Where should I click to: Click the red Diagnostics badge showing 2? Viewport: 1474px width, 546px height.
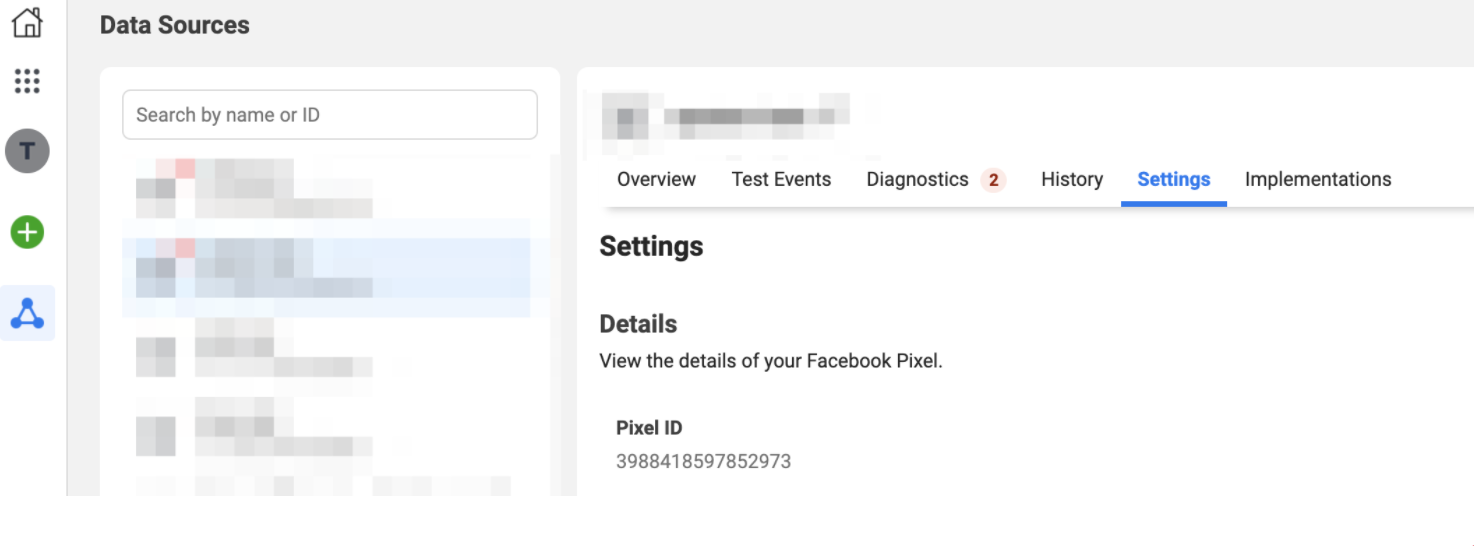[x=993, y=180]
